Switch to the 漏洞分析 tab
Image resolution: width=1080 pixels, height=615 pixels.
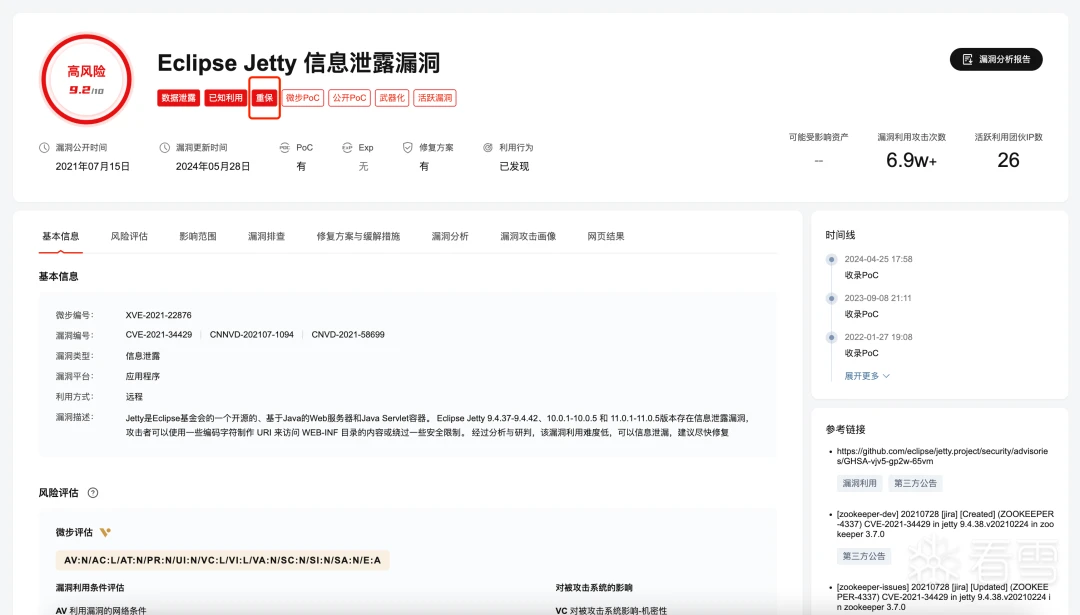[450, 236]
